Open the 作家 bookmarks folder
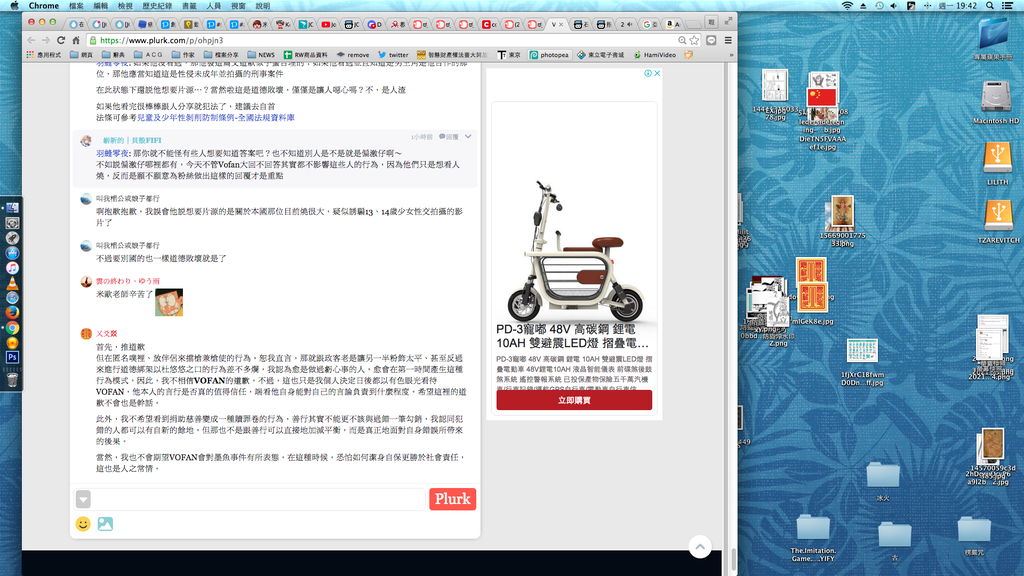Screen dimensions: 1024x576 pos(182,55)
